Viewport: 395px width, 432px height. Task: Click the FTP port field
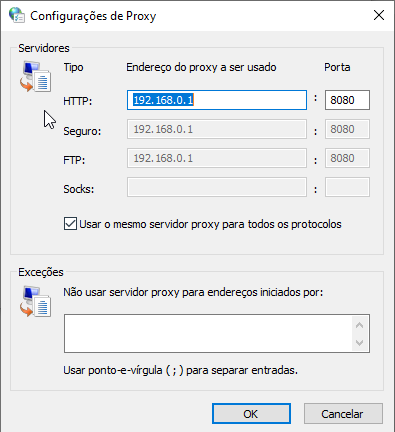point(347,158)
